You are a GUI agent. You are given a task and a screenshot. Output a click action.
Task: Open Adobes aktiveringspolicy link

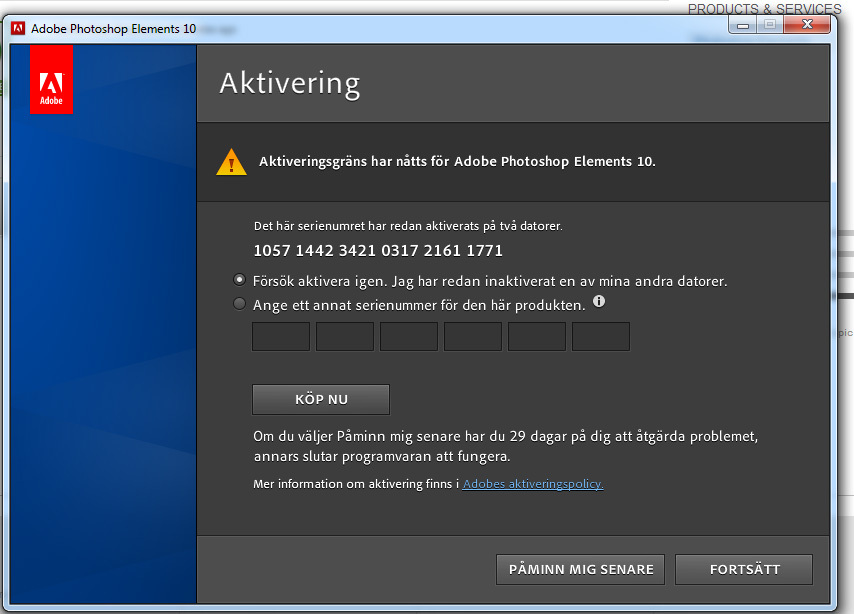(x=533, y=484)
